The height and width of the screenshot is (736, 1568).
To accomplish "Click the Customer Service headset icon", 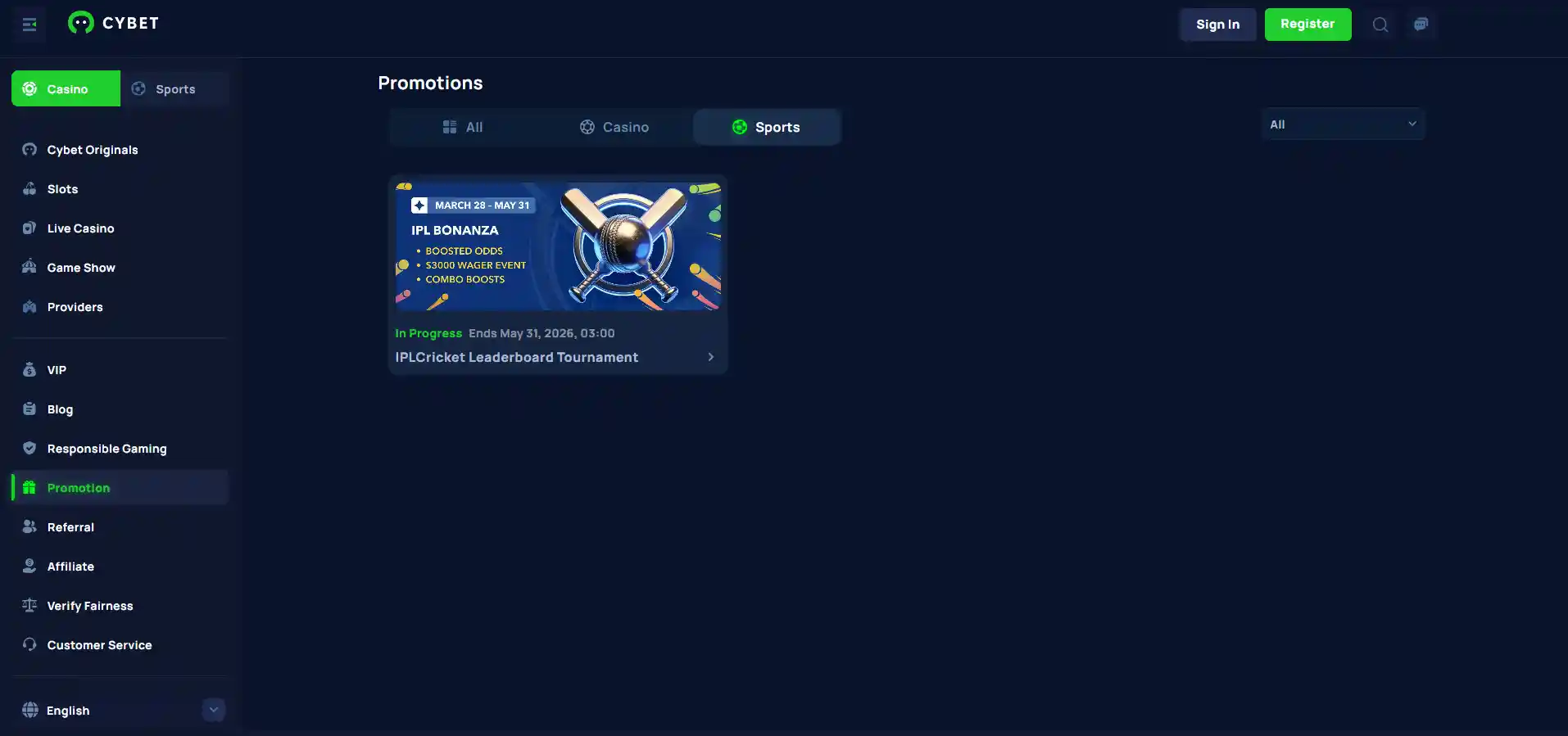I will point(29,645).
